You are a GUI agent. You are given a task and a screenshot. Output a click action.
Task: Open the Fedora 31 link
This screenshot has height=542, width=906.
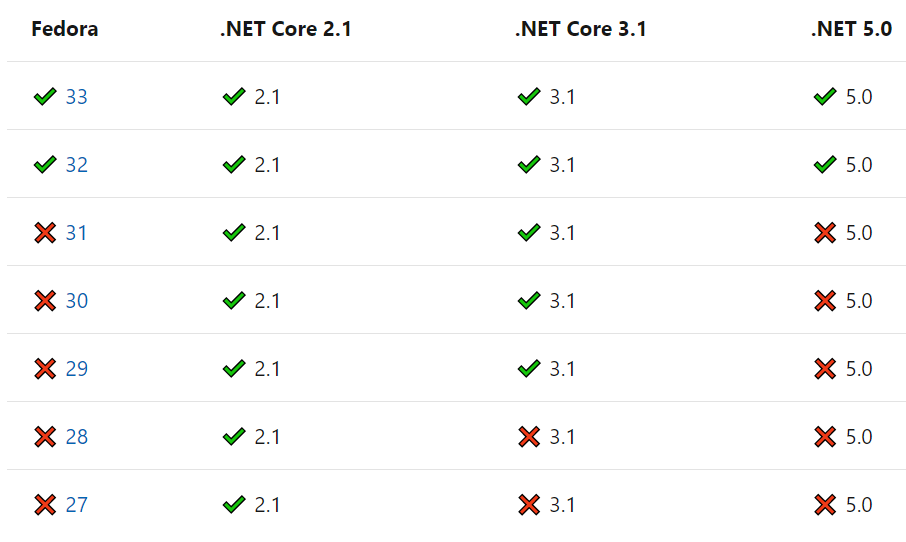click(76, 233)
